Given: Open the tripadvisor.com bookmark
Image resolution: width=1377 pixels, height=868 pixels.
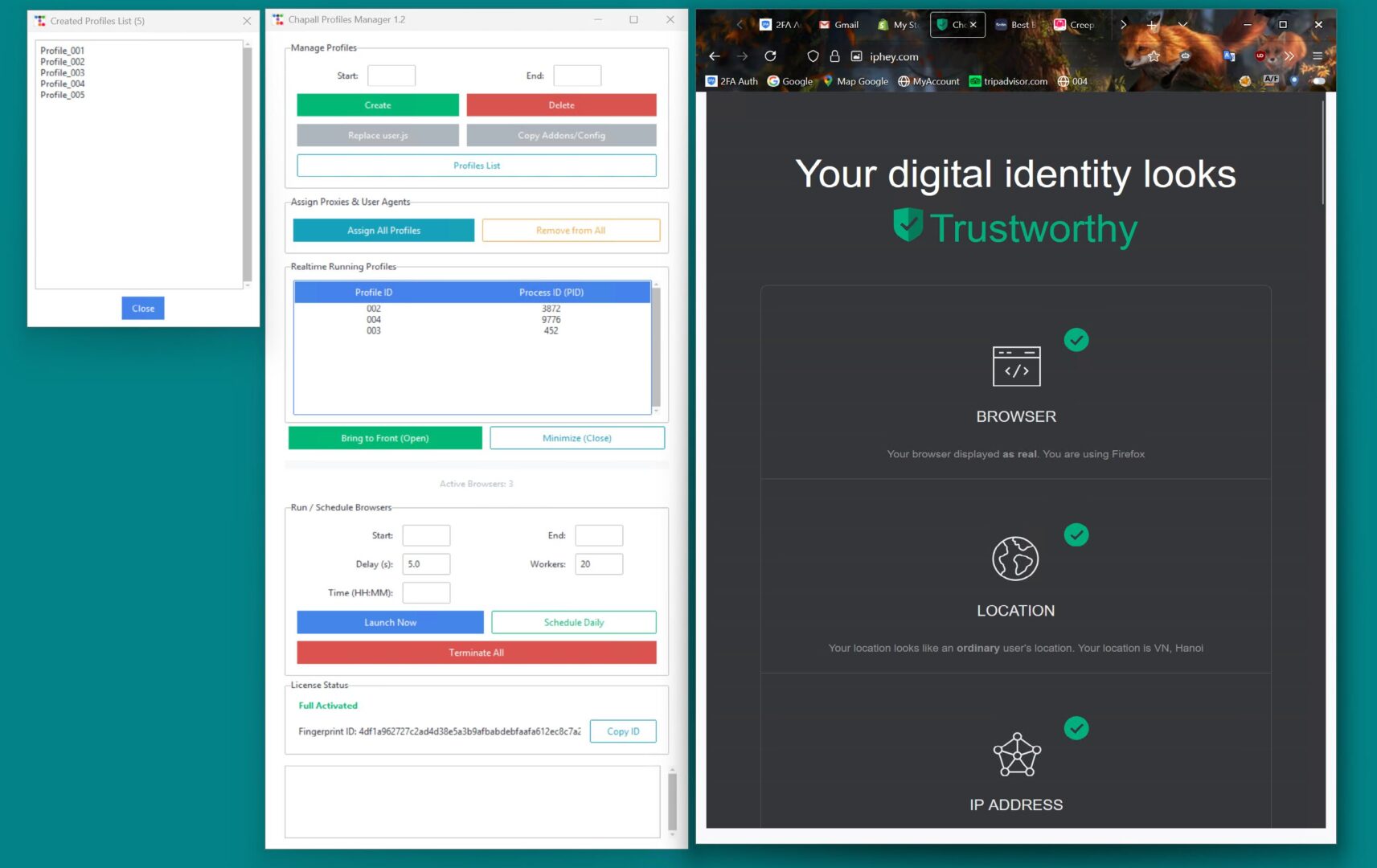Looking at the screenshot, I should click(1008, 81).
